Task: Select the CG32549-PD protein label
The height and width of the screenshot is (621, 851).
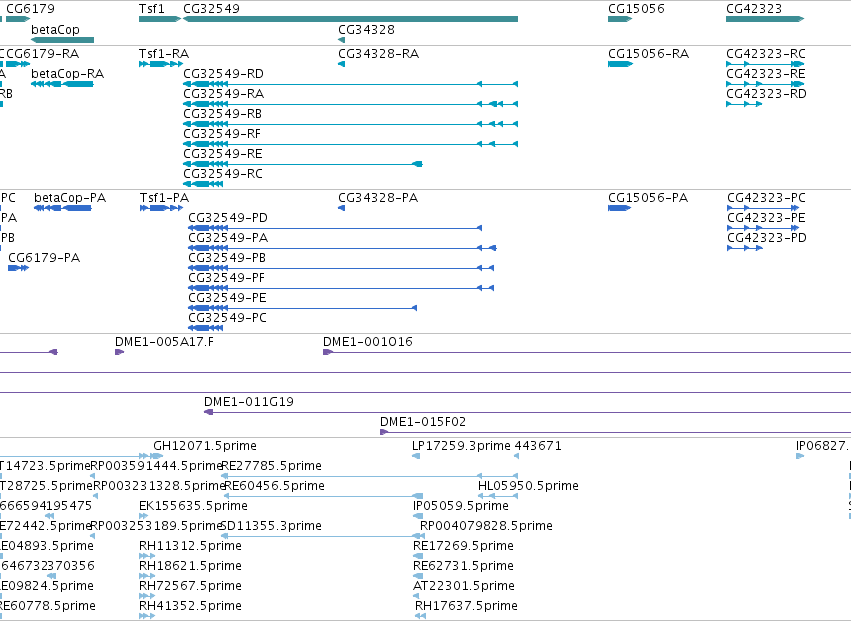Action: coord(228,218)
